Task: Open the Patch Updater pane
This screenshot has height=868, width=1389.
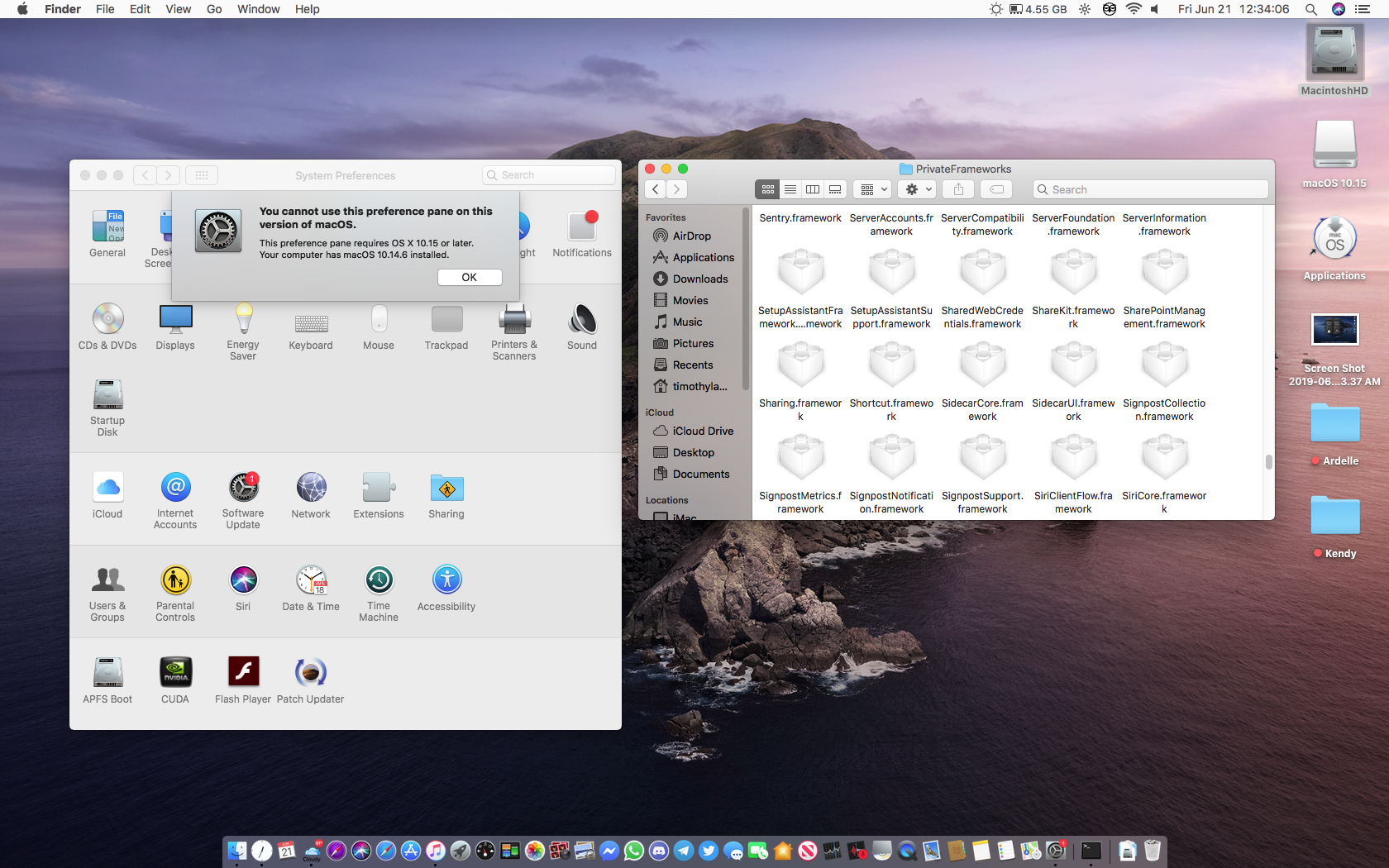Action: point(311,680)
